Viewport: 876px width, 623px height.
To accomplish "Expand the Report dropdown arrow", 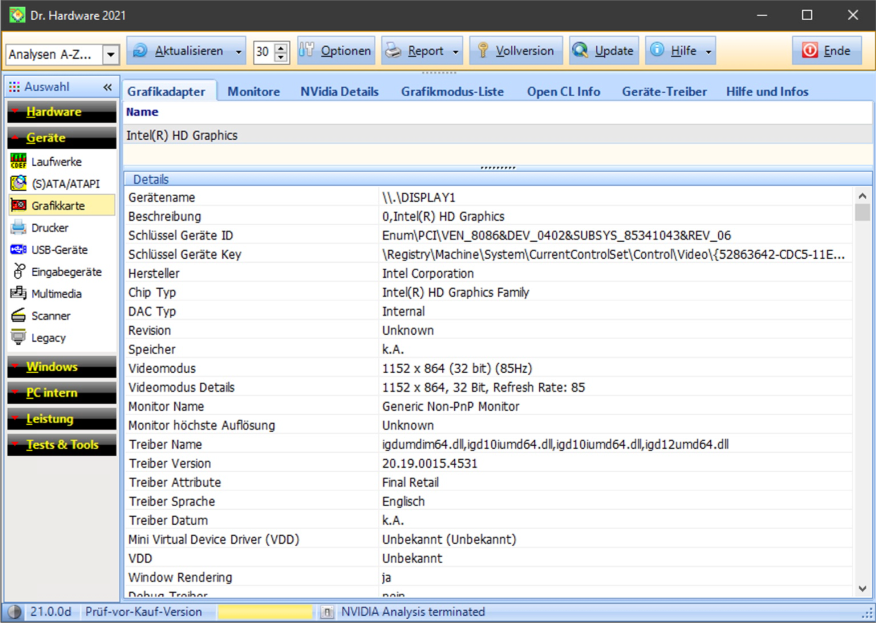I will (x=457, y=51).
